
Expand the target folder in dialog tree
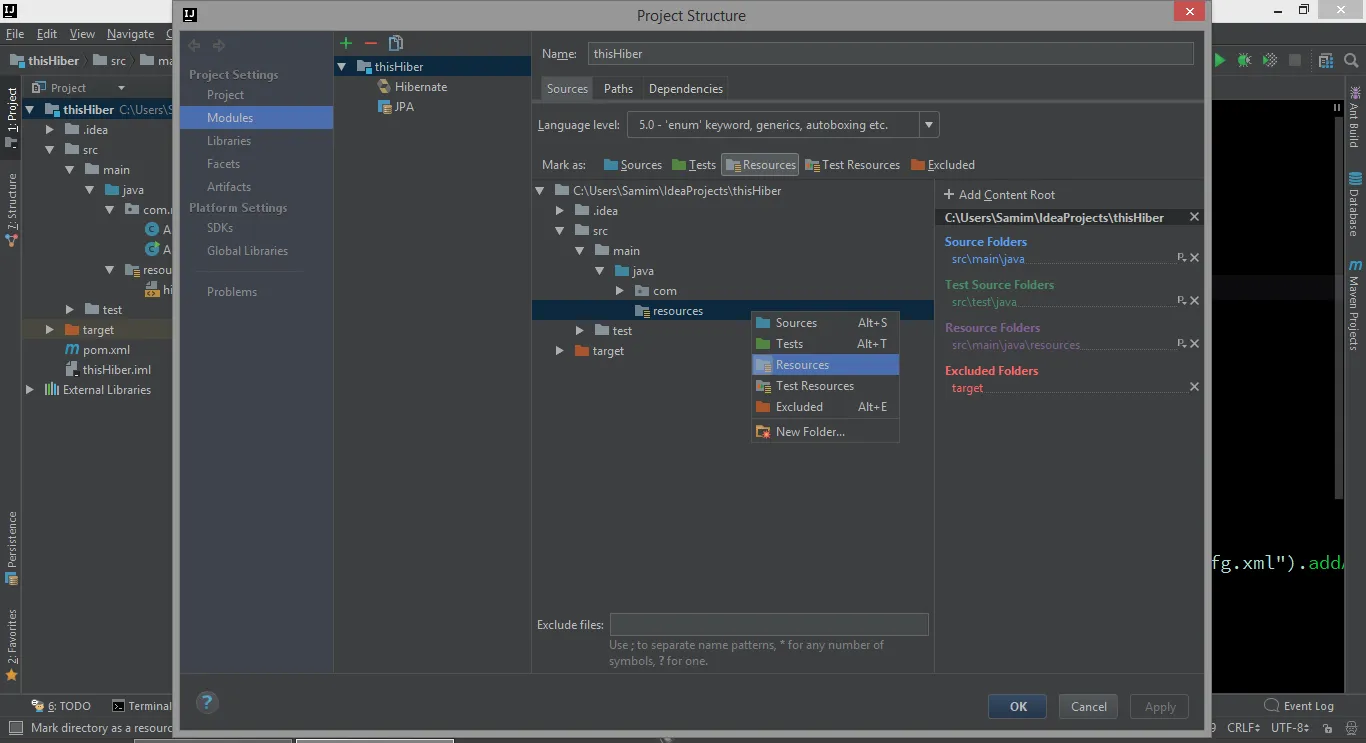(x=560, y=351)
